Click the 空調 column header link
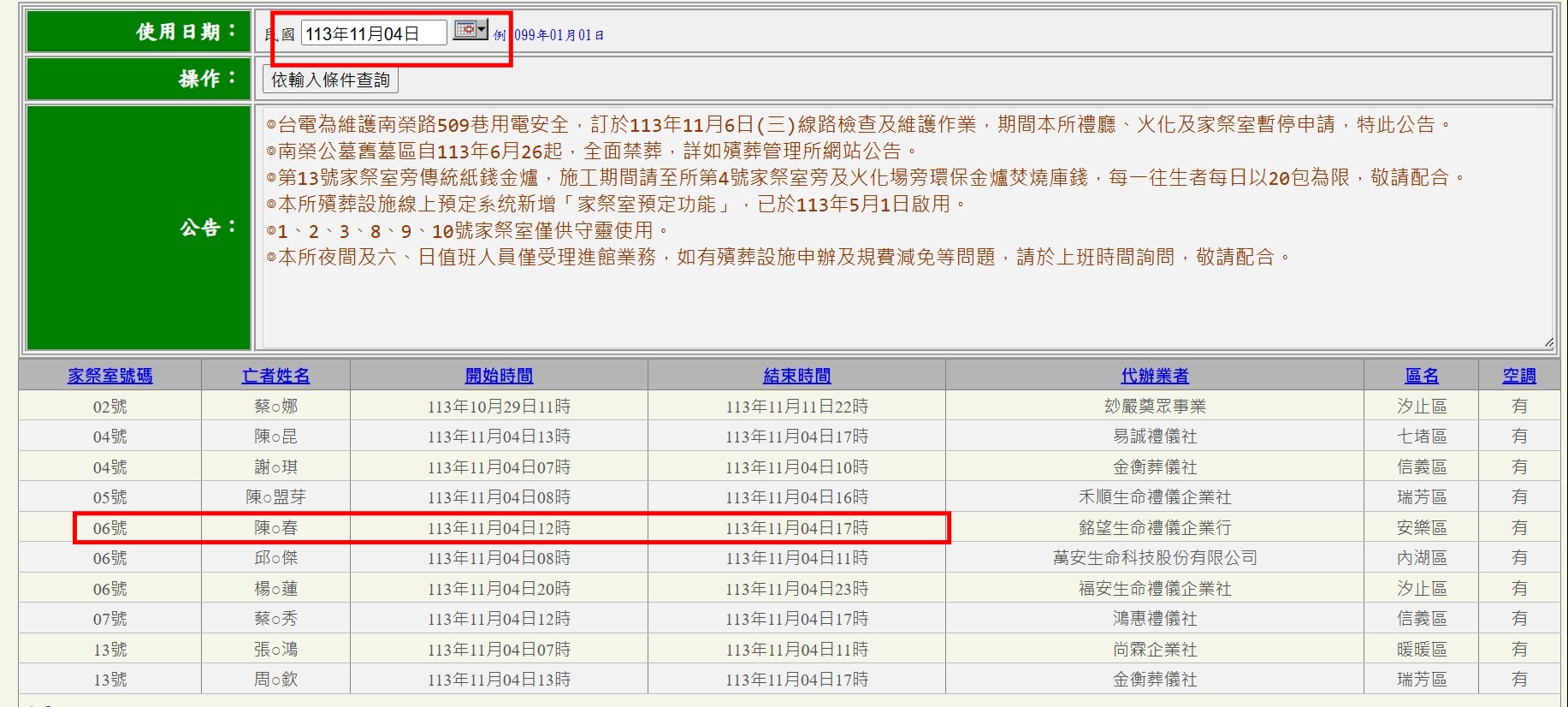This screenshot has height=707, width=1568. [x=1518, y=376]
